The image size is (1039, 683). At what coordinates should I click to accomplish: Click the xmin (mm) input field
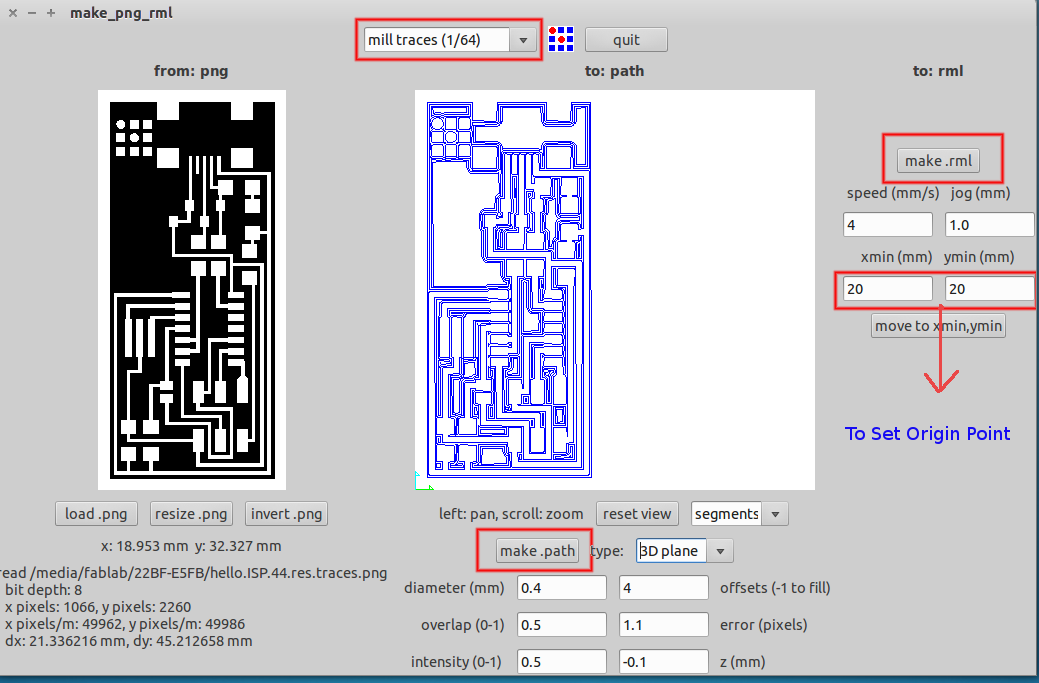(x=887, y=289)
